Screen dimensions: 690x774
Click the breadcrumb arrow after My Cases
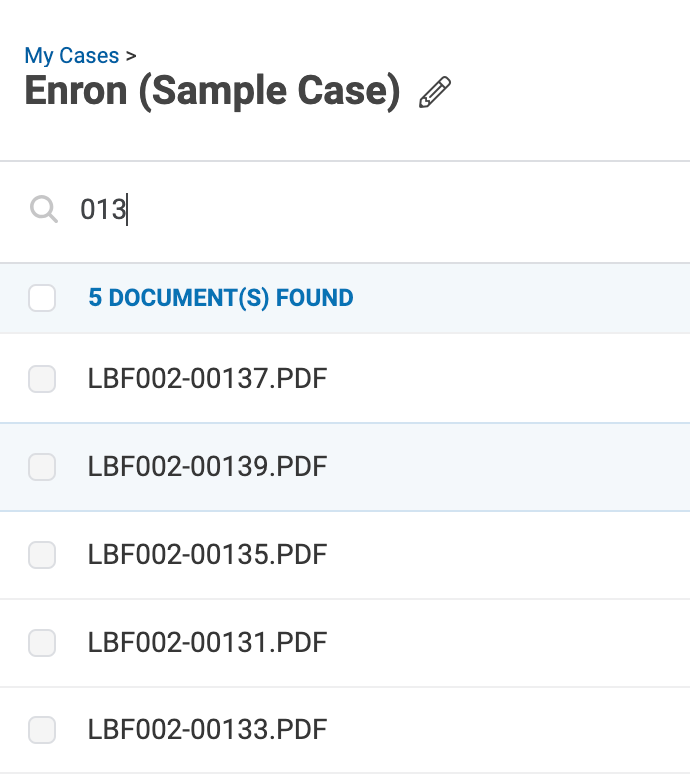point(131,56)
